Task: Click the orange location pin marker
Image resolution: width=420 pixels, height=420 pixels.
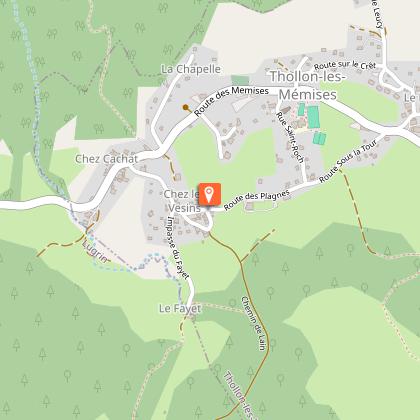Action: coord(210,194)
